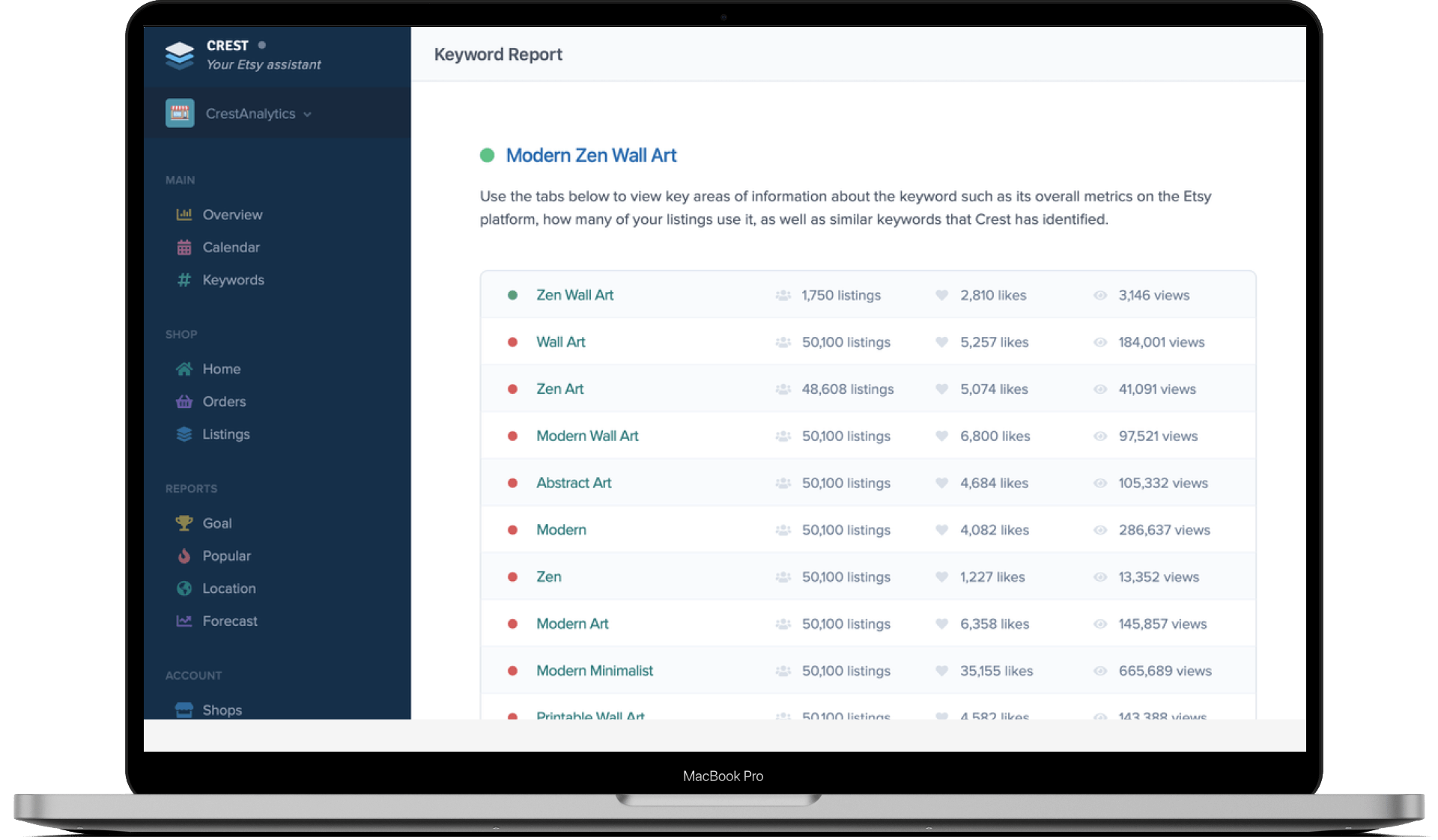Viewport: 1438px width, 840px height.
Task: Click the Modern Zen Wall Art heading
Action: [591, 156]
